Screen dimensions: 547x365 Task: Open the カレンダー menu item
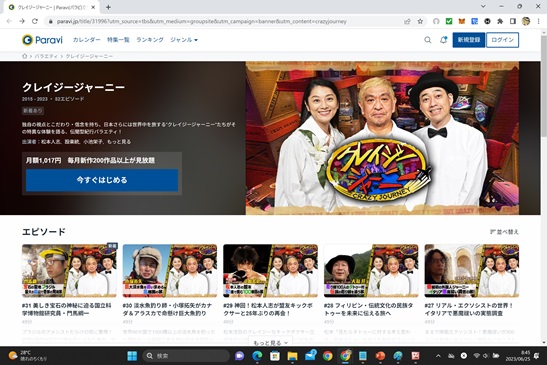87,40
